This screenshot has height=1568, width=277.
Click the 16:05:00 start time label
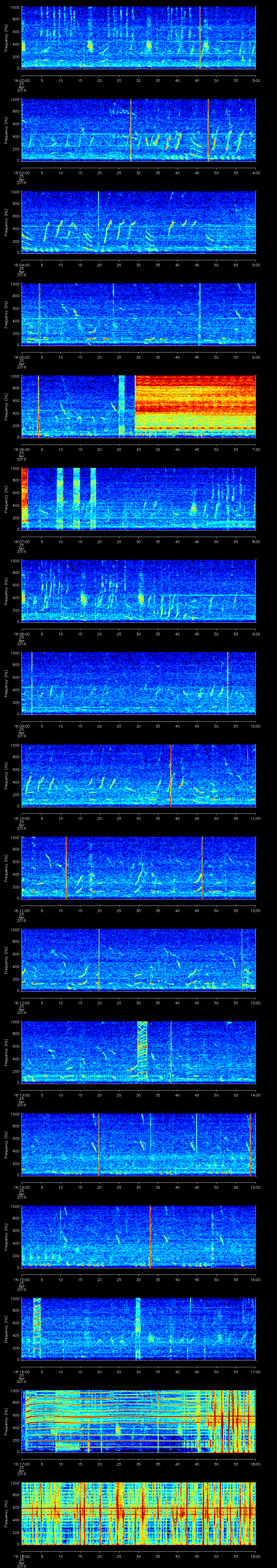(21, 357)
